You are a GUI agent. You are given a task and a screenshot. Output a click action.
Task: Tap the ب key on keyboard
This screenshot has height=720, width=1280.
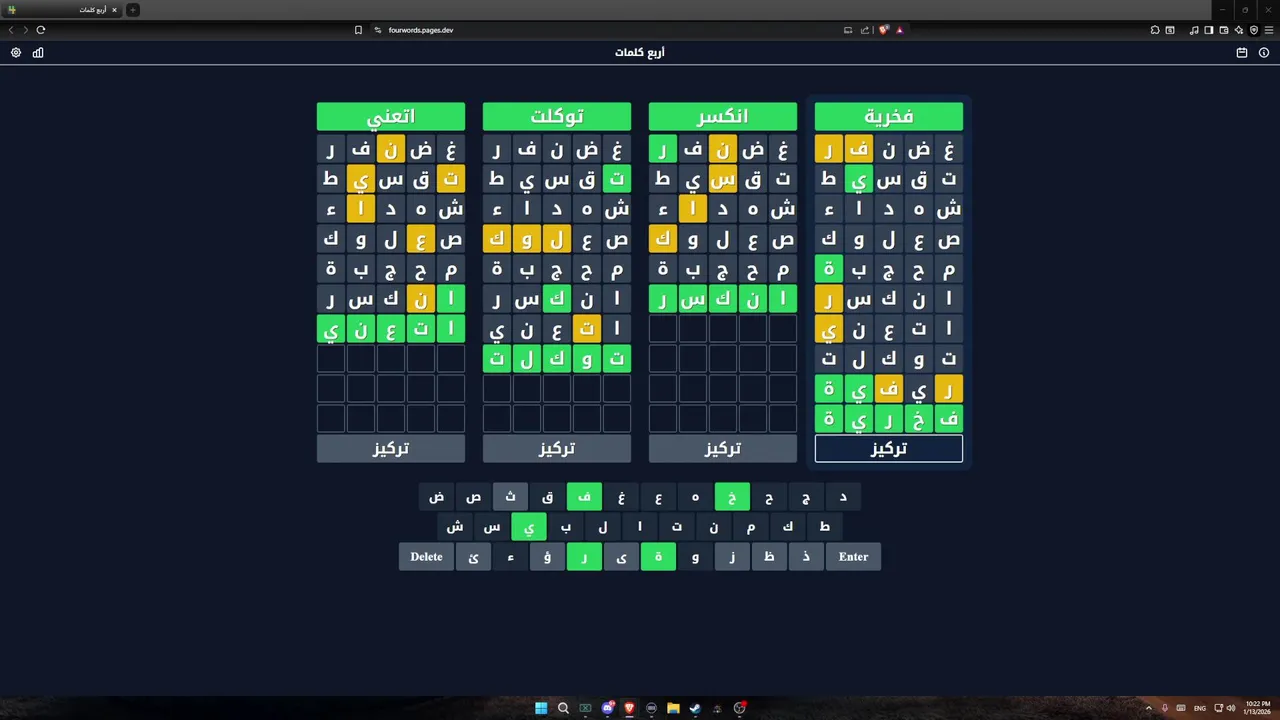tap(566, 527)
